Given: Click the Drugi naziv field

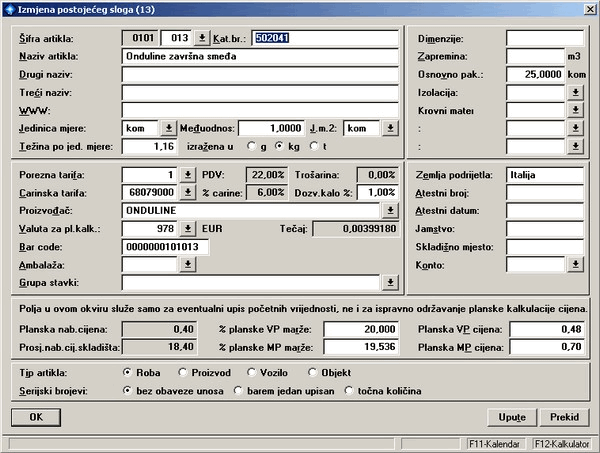Looking at the screenshot, I should tap(260, 74).
